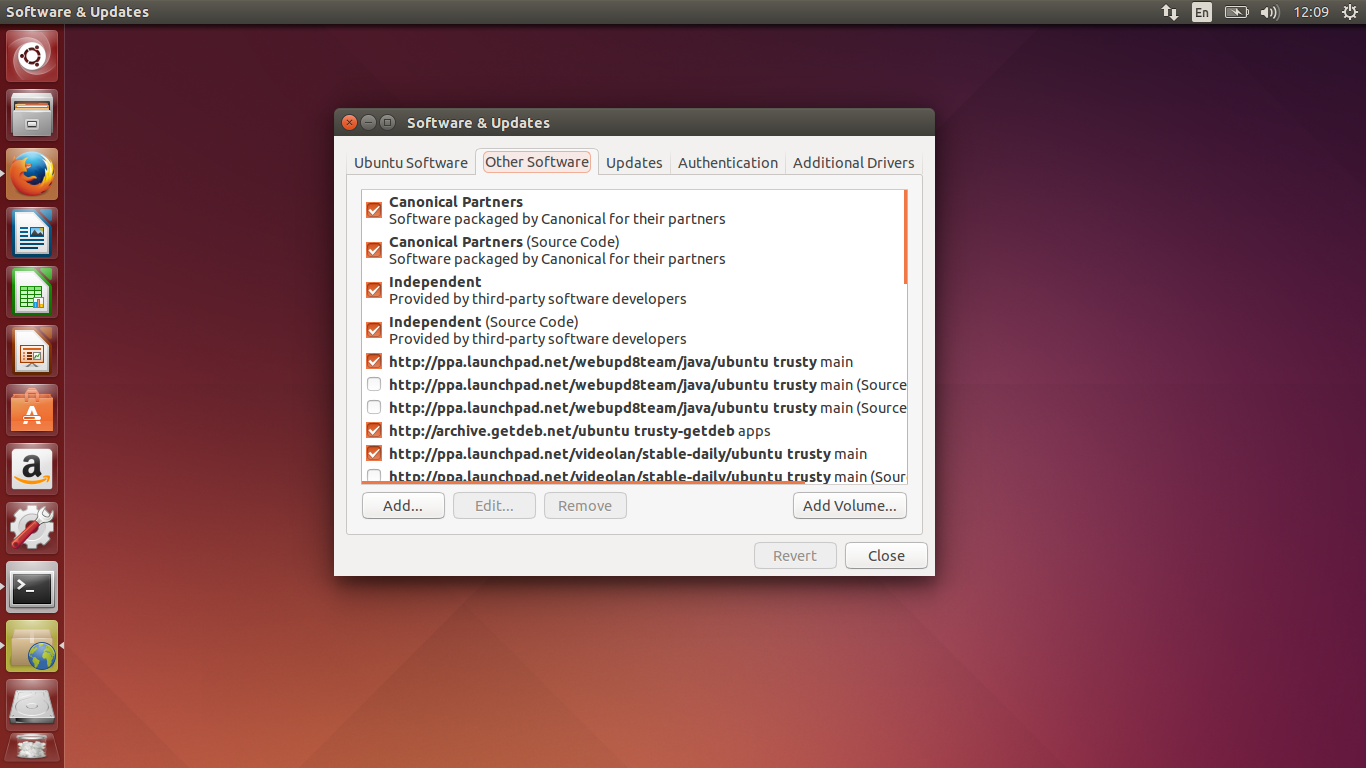Open the battery indicator menu

click(x=1237, y=12)
